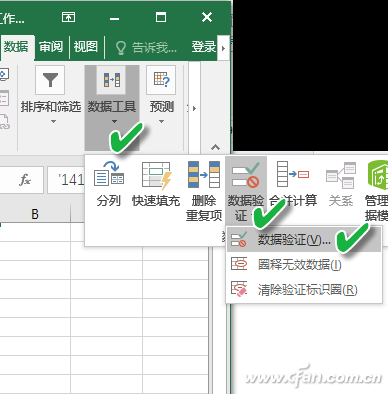Click the Tell Me lightbulb box (告诉我)
The image size is (388, 394).
coord(146,48)
